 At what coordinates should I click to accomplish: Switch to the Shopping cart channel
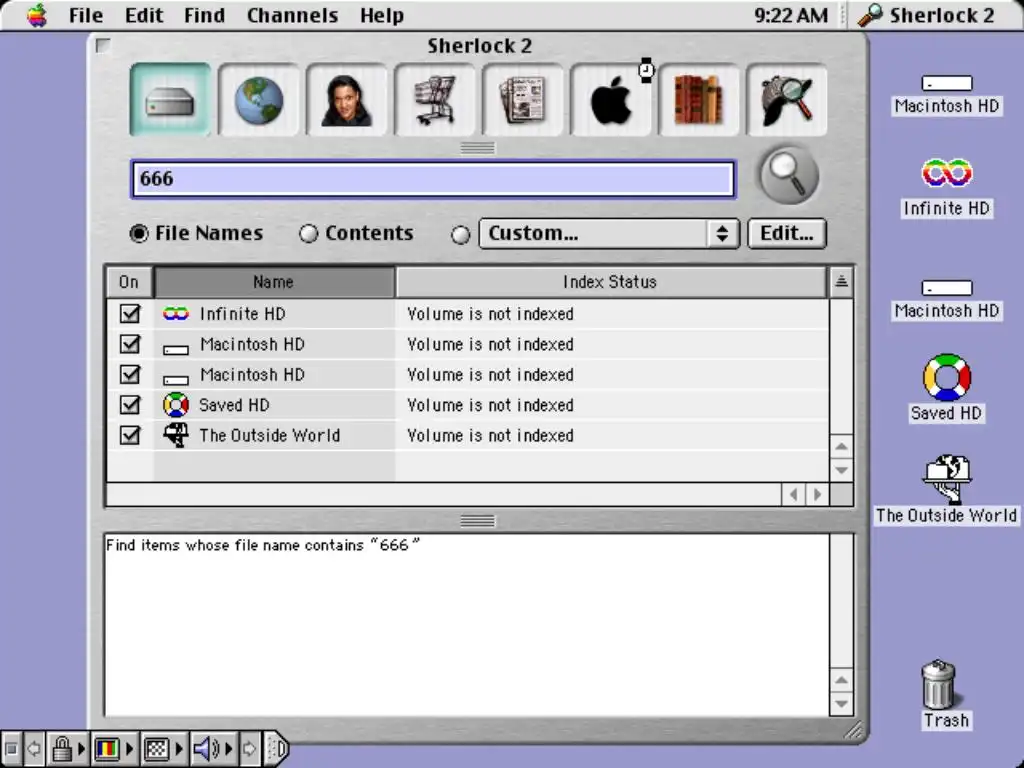[x=434, y=99]
